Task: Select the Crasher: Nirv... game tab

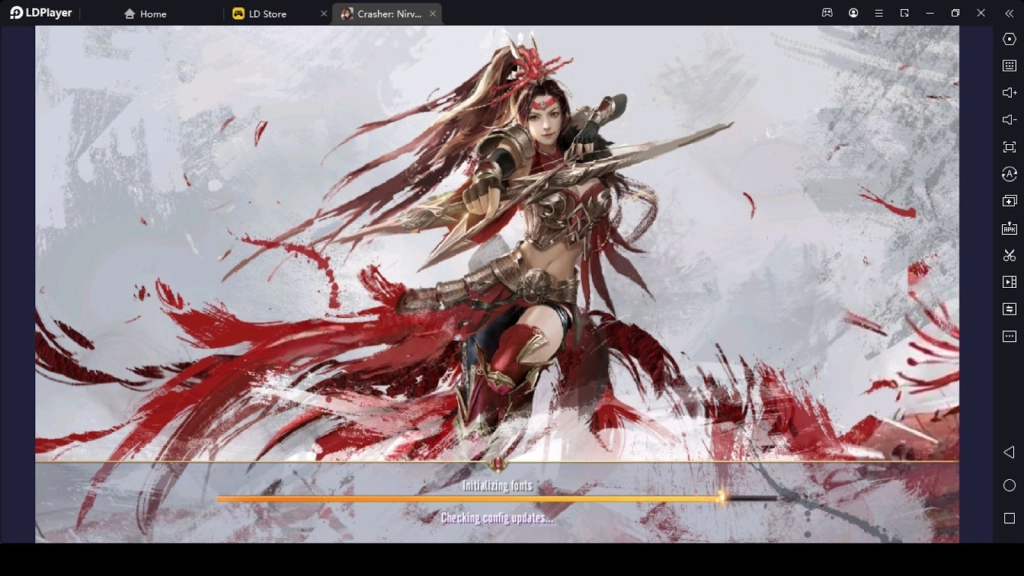Action: click(x=382, y=13)
